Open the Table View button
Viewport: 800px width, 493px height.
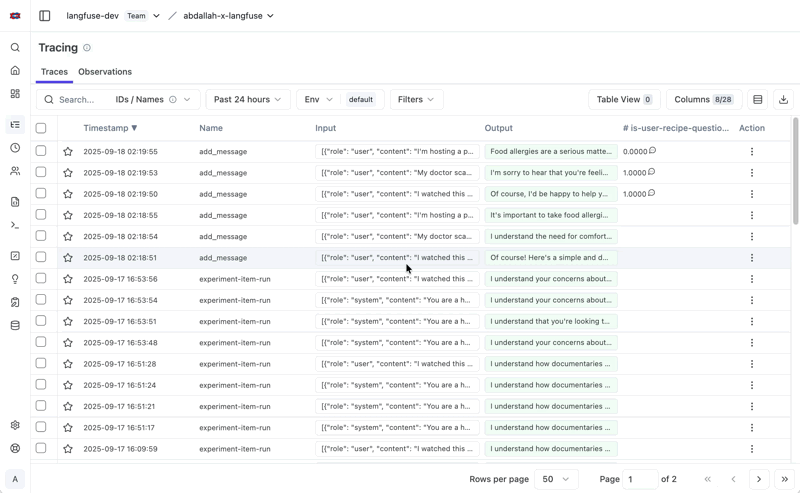point(624,100)
